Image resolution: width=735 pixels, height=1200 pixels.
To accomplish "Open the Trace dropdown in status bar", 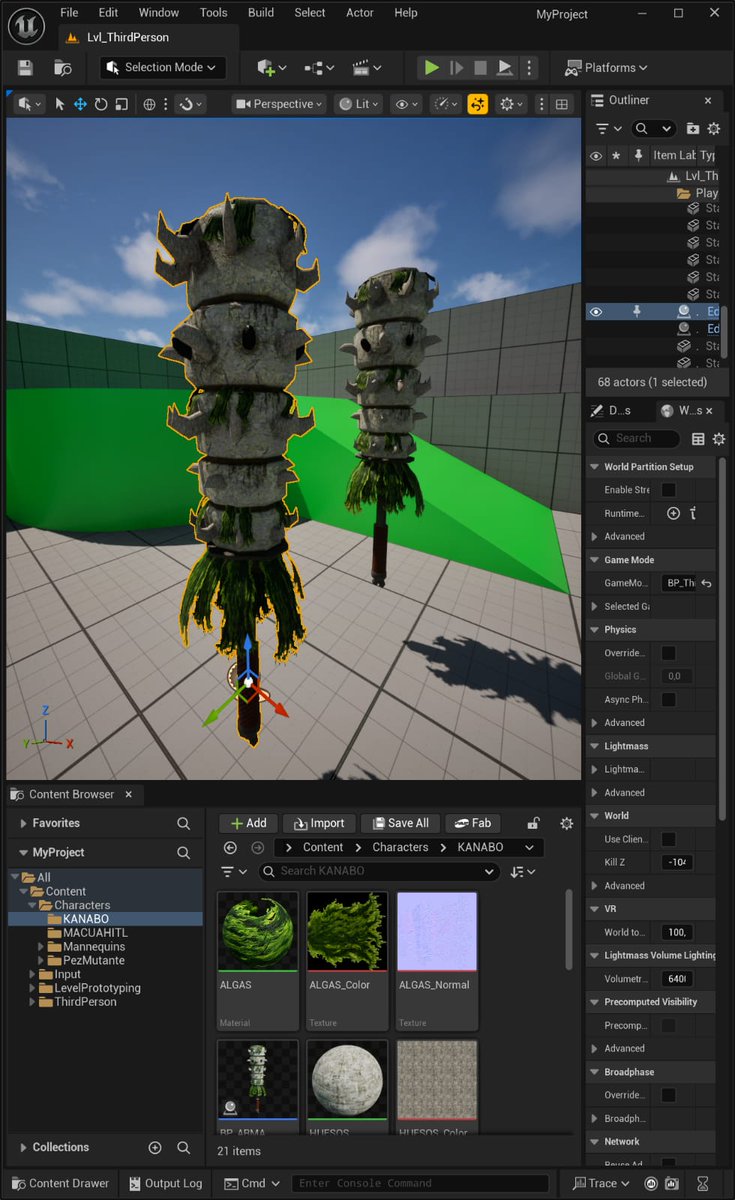I will pos(602,1183).
